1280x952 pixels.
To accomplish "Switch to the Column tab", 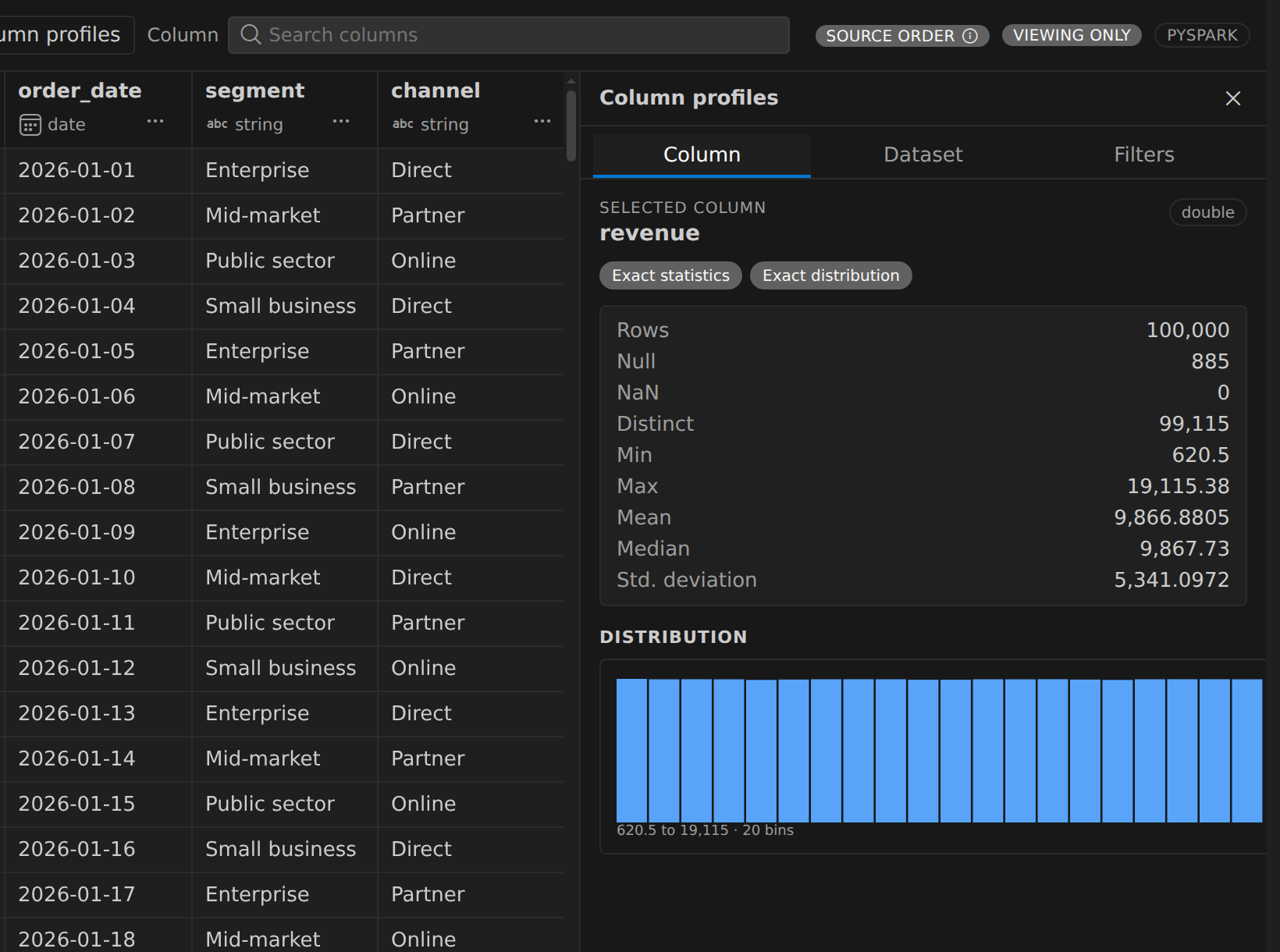I will coord(702,155).
